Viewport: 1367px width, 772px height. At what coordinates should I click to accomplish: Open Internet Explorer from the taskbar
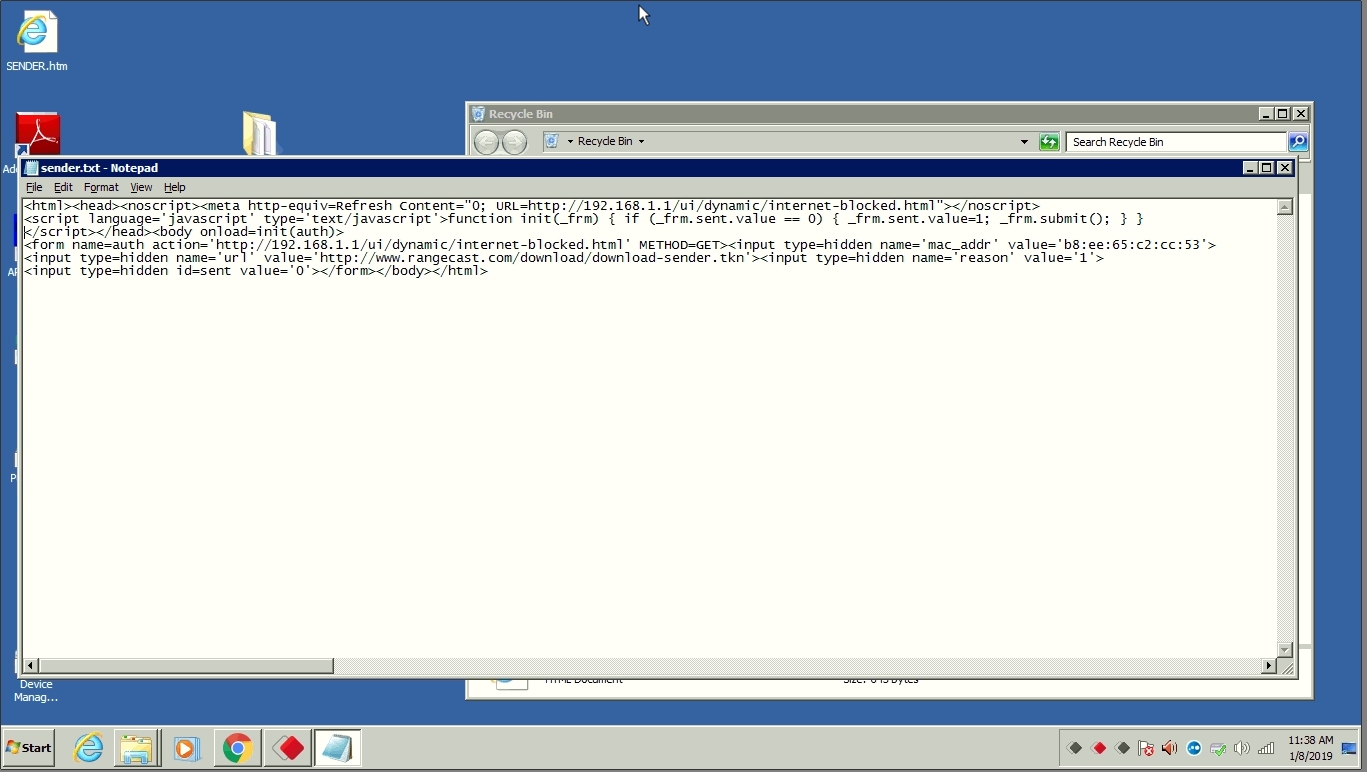click(88, 748)
